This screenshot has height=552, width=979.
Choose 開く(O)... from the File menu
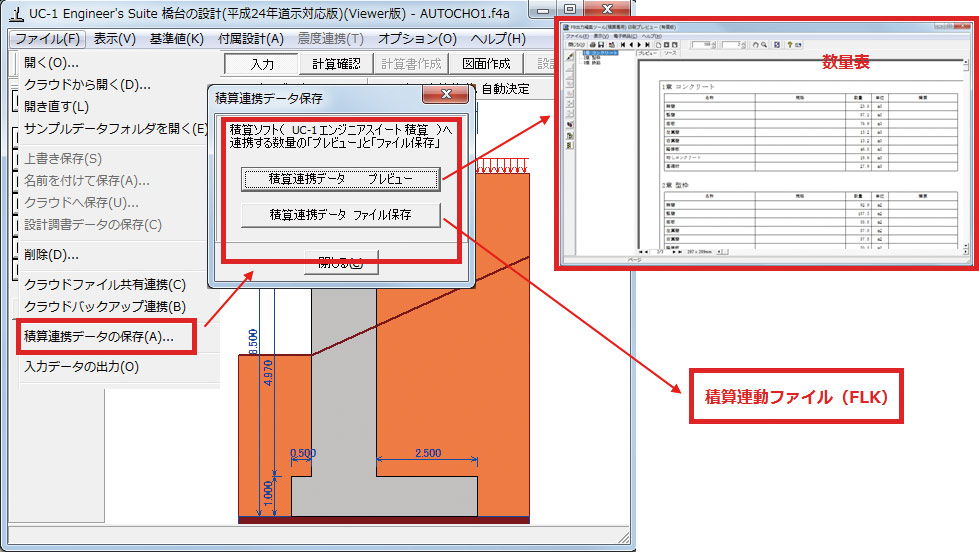[51, 63]
